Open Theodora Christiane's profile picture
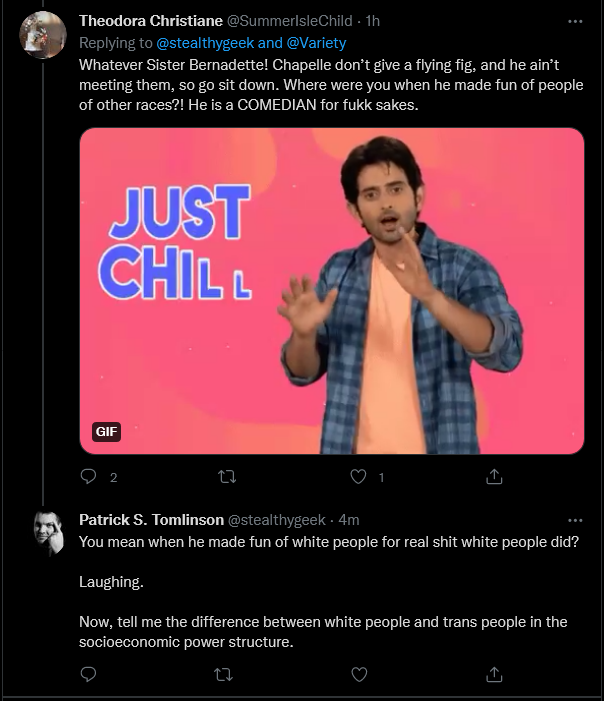 tap(43, 35)
